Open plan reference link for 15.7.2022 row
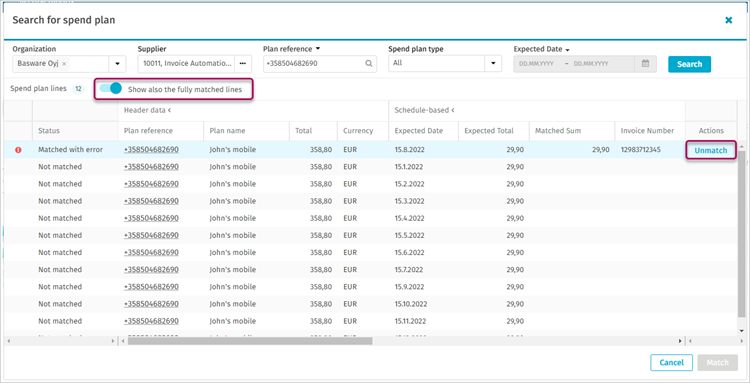The width and height of the screenshot is (750, 383). (x=151, y=270)
